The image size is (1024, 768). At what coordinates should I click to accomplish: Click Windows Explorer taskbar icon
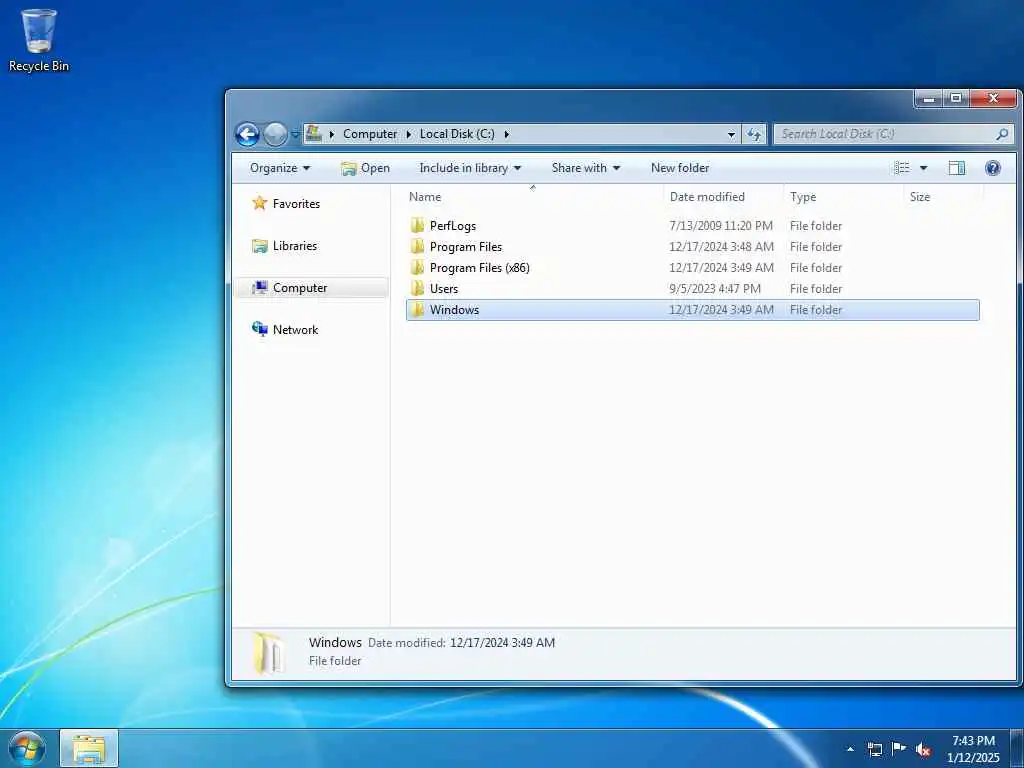89,748
